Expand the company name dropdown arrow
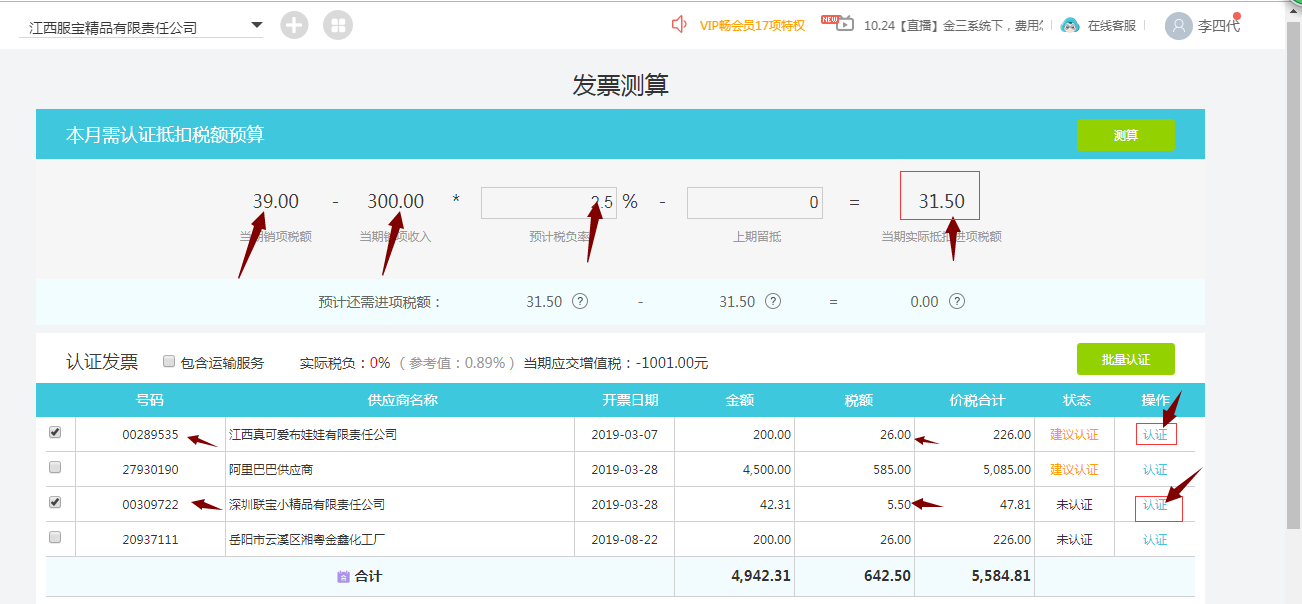The image size is (1302, 604). point(256,25)
